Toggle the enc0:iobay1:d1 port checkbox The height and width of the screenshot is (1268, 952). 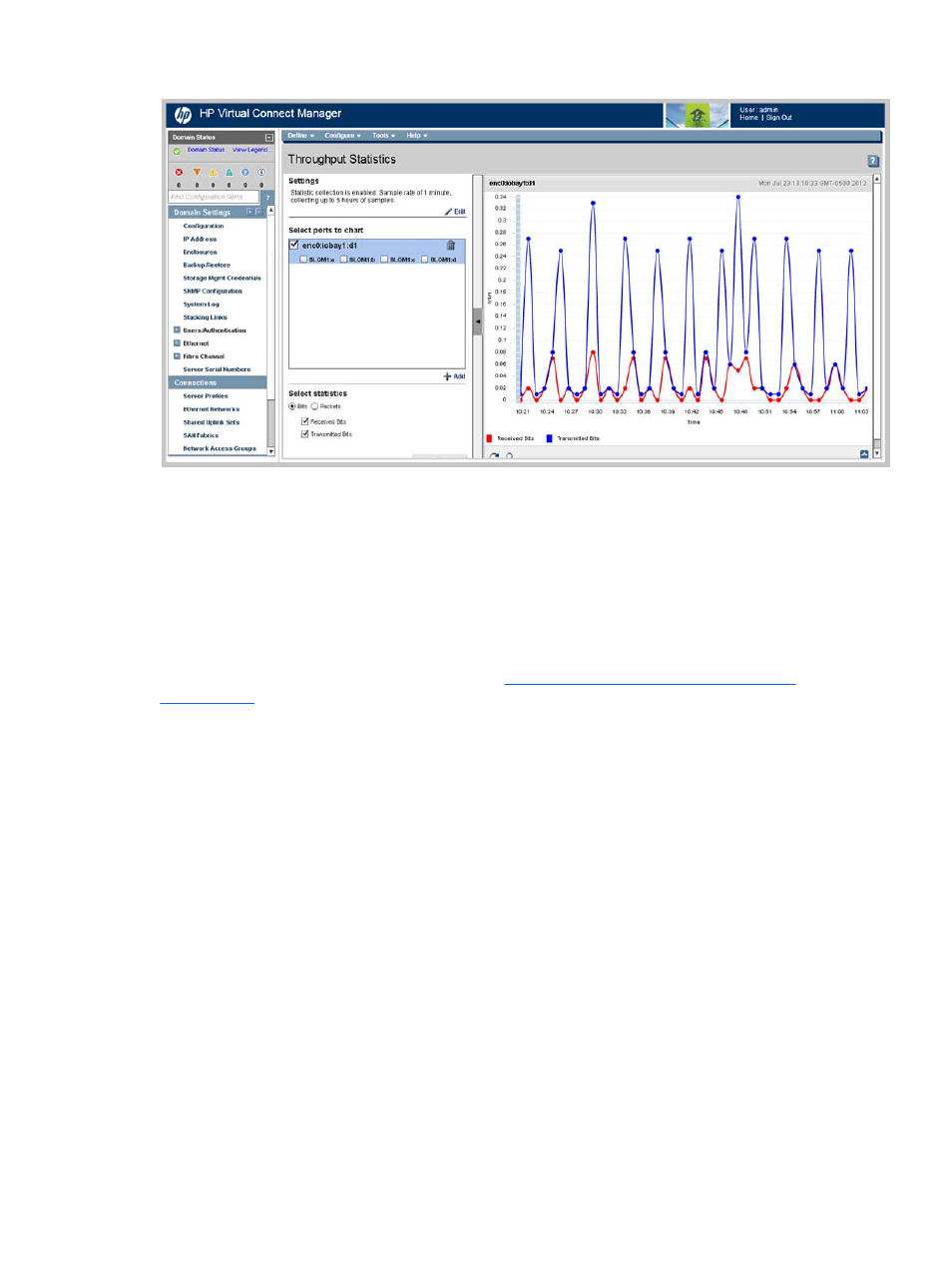[294, 245]
